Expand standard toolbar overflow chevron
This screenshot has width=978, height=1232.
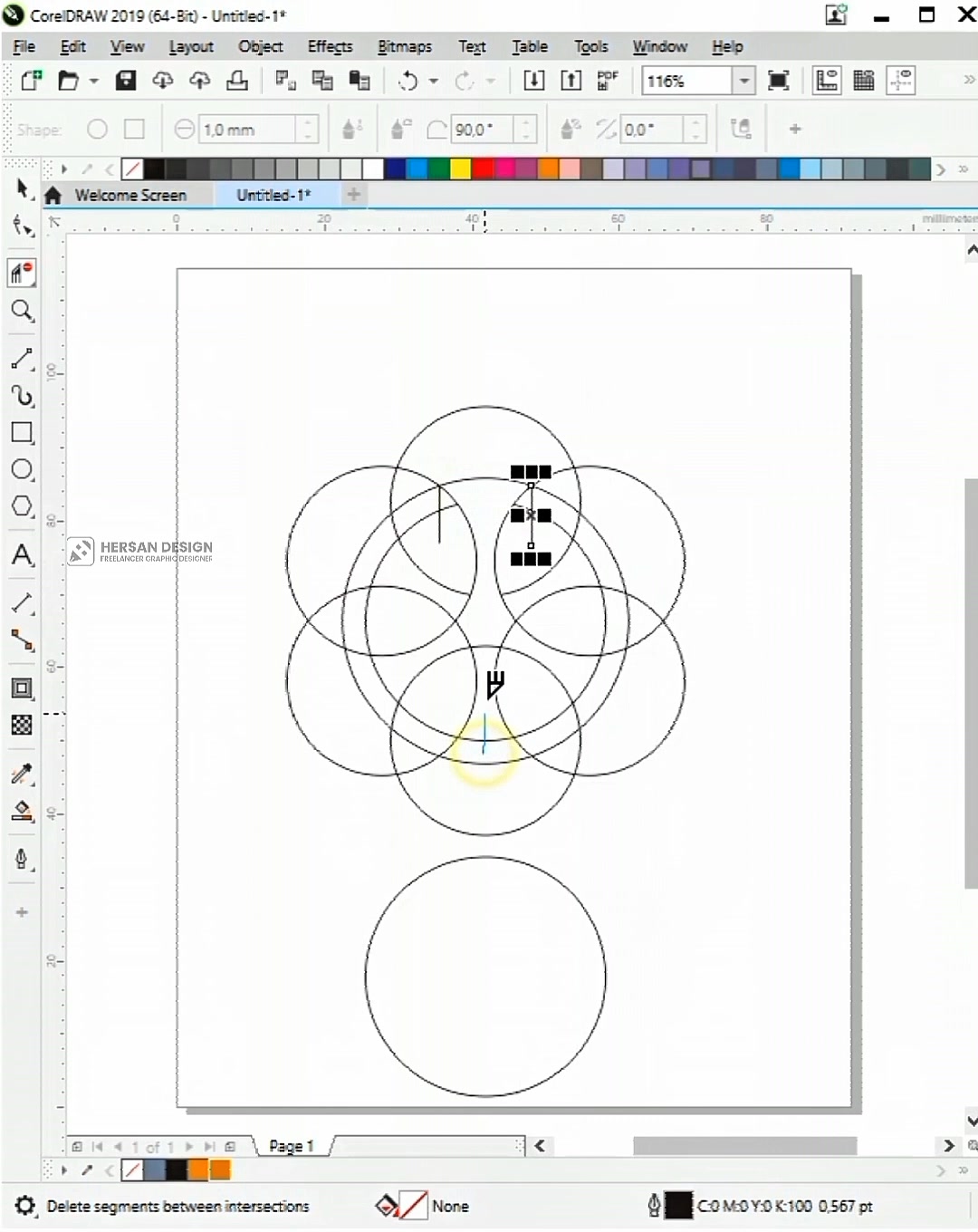[x=968, y=80]
